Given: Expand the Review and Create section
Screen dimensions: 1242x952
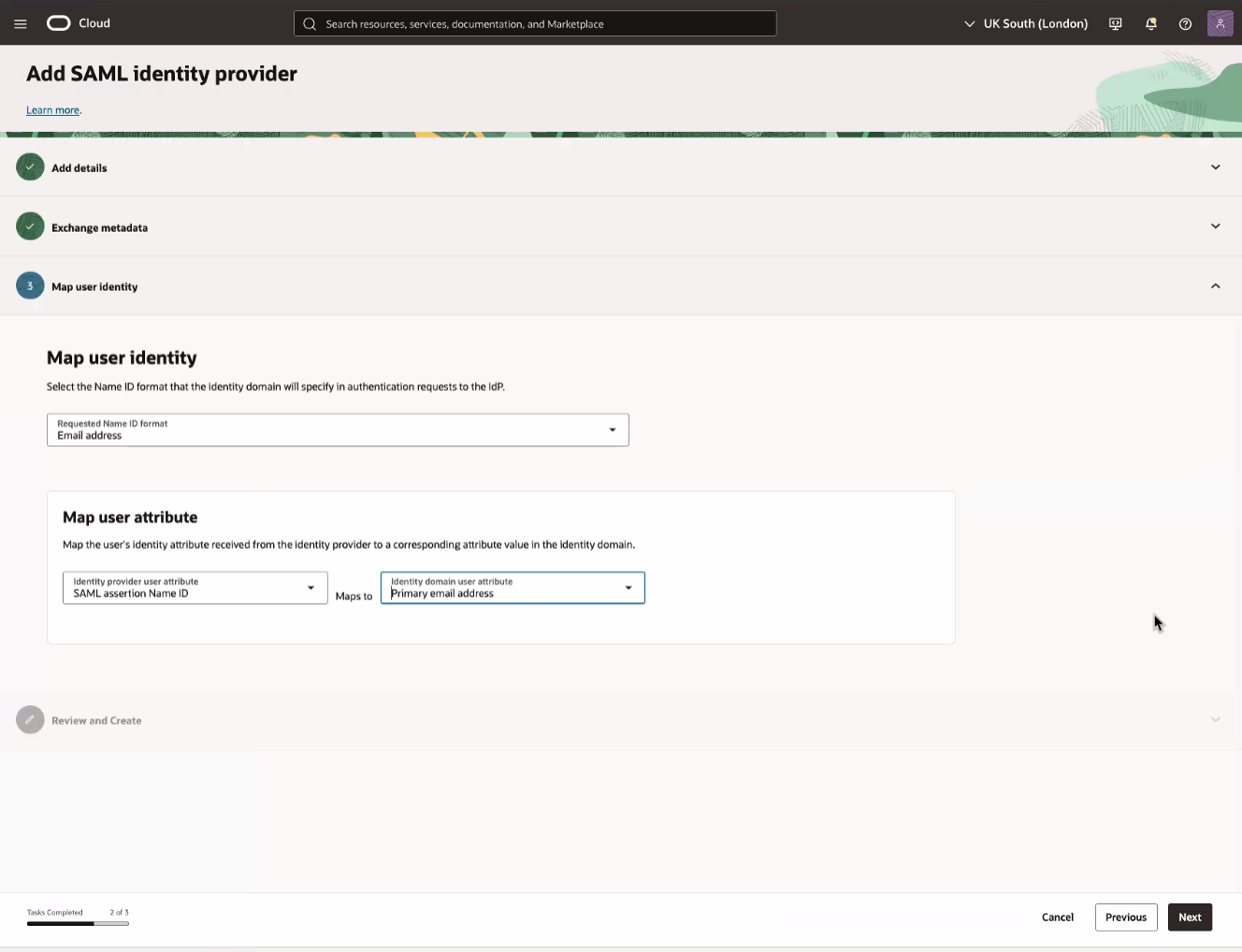Looking at the screenshot, I should pyautogui.click(x=1215, y=719).
